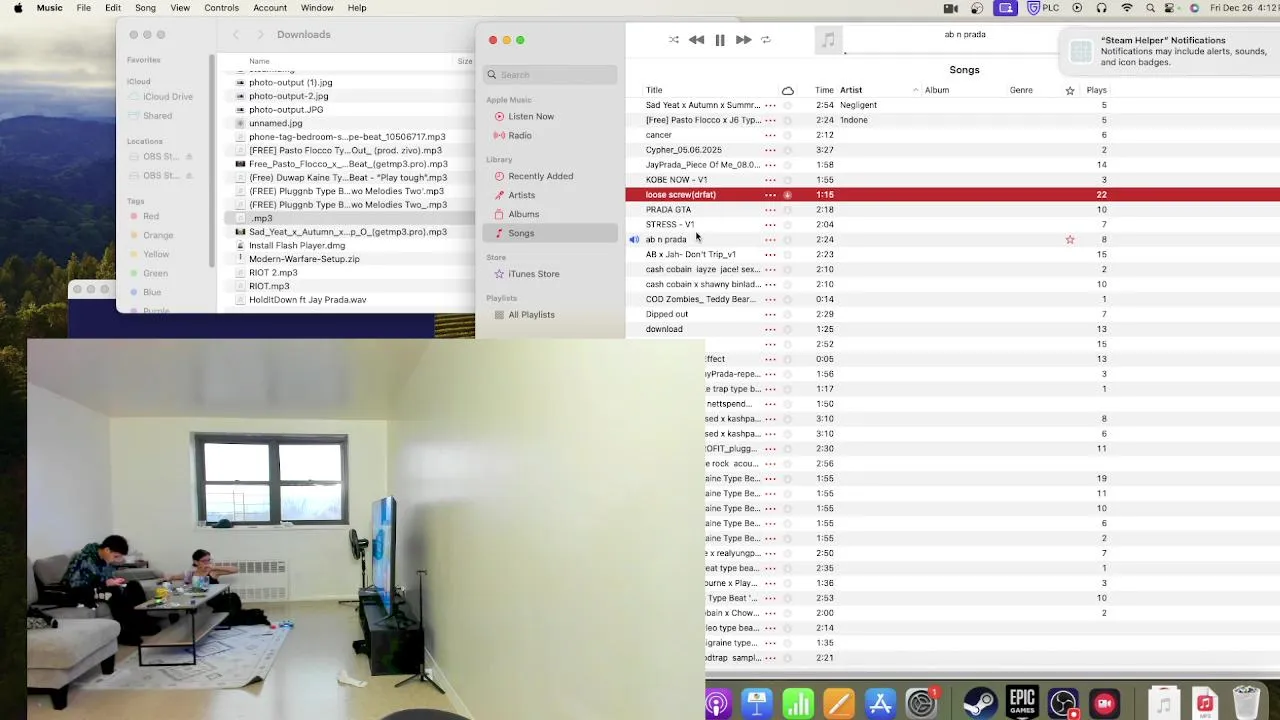Open Epic Games Launcher from the Dock
Screen dimensions: 1280x720
(x=1022, y=704)
